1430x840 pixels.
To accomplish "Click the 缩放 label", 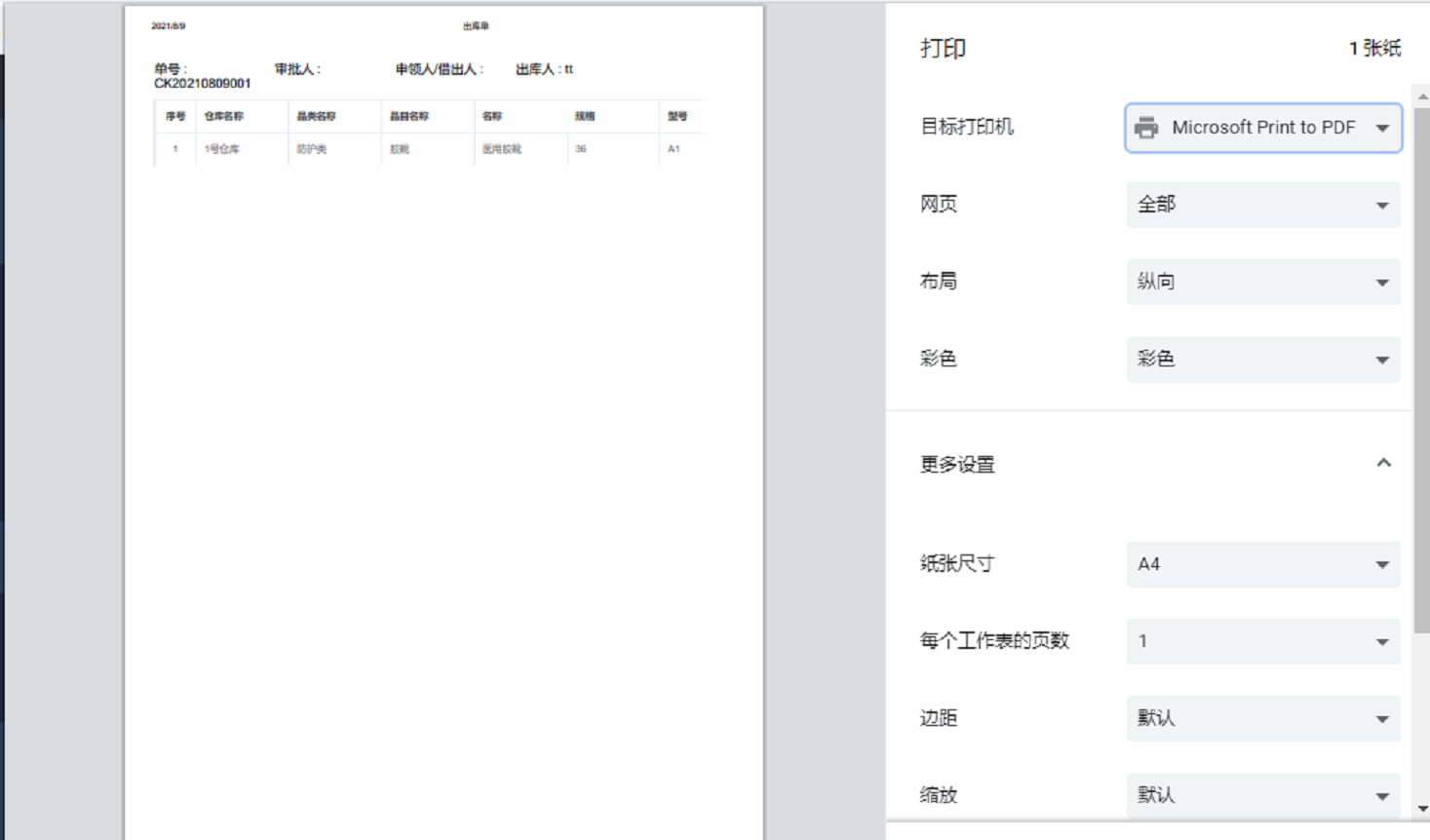I will coord(939,794).
